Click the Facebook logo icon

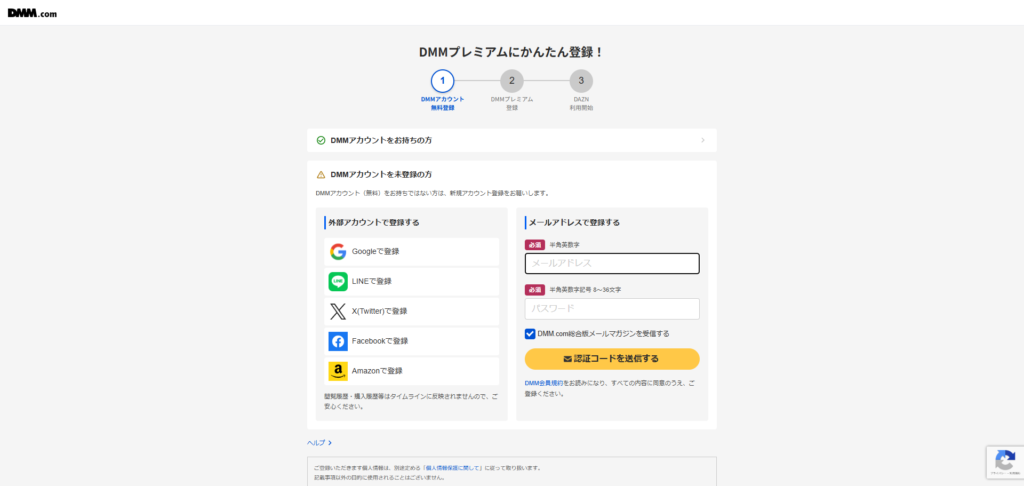[338, 342]
